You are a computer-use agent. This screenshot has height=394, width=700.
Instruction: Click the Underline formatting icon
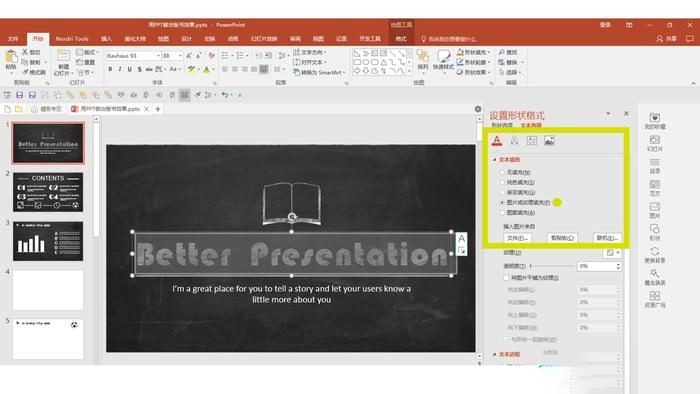(129, 69)
